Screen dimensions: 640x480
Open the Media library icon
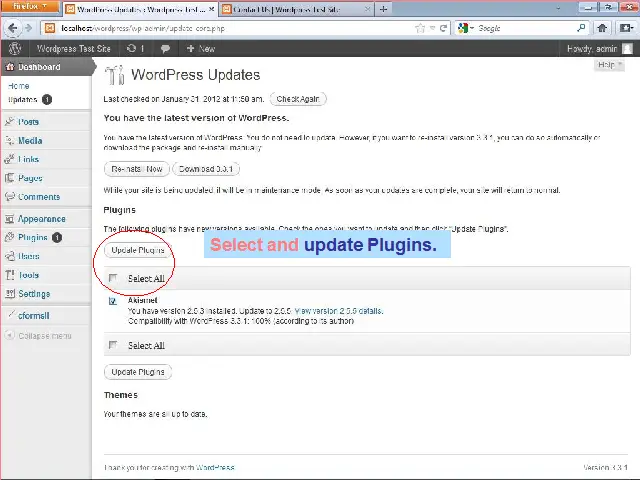pyautogui.click(x=9, y=141)
